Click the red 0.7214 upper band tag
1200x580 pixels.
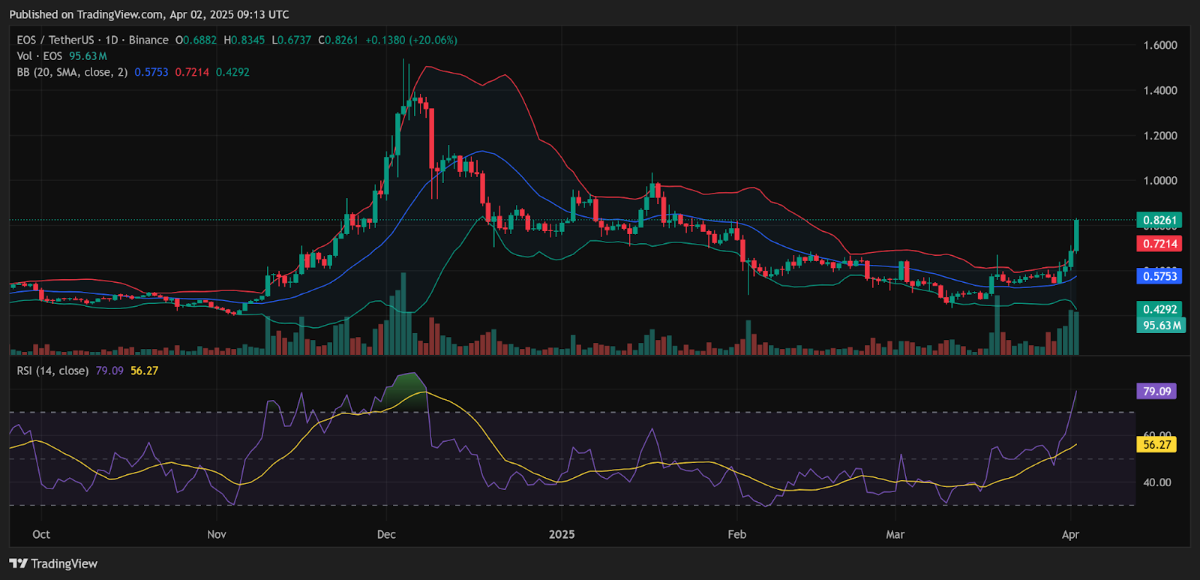[x=1160, y=243]
